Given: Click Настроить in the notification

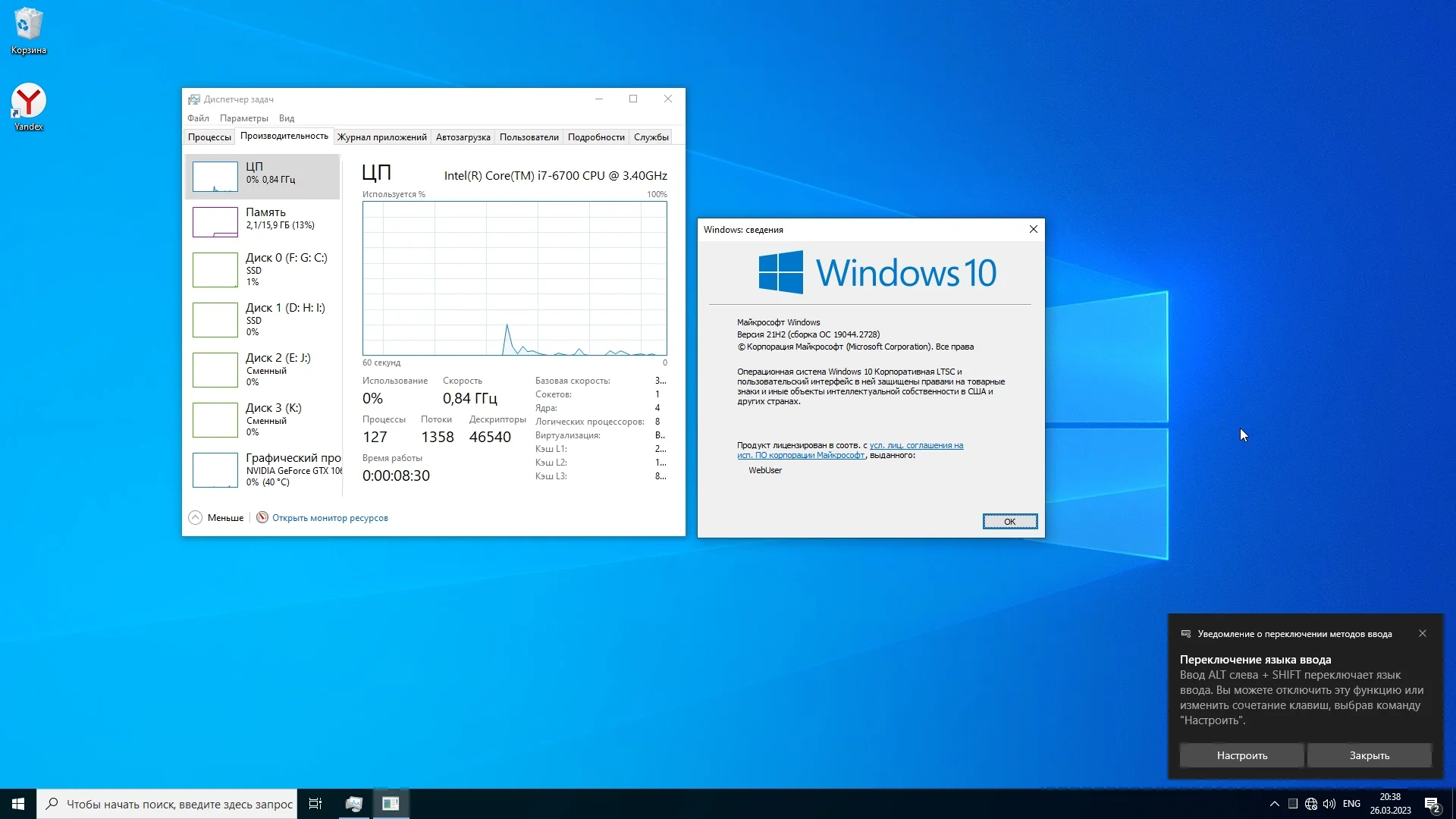Looking at the screenshot, I should pyautogui.click(x=1241, y=755).
